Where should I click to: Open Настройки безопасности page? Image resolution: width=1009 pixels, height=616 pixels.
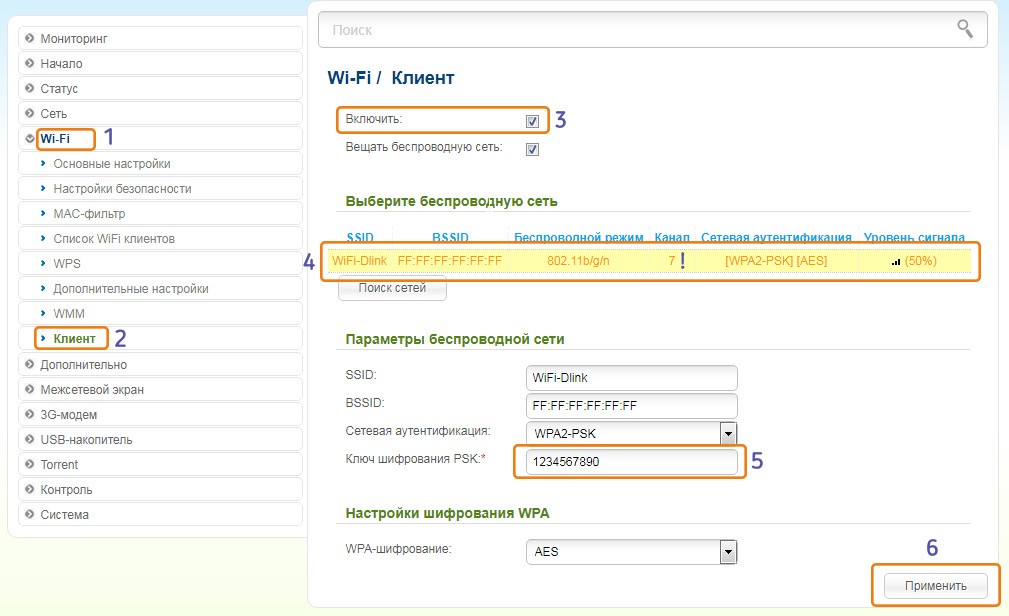(x=160, y=189)
